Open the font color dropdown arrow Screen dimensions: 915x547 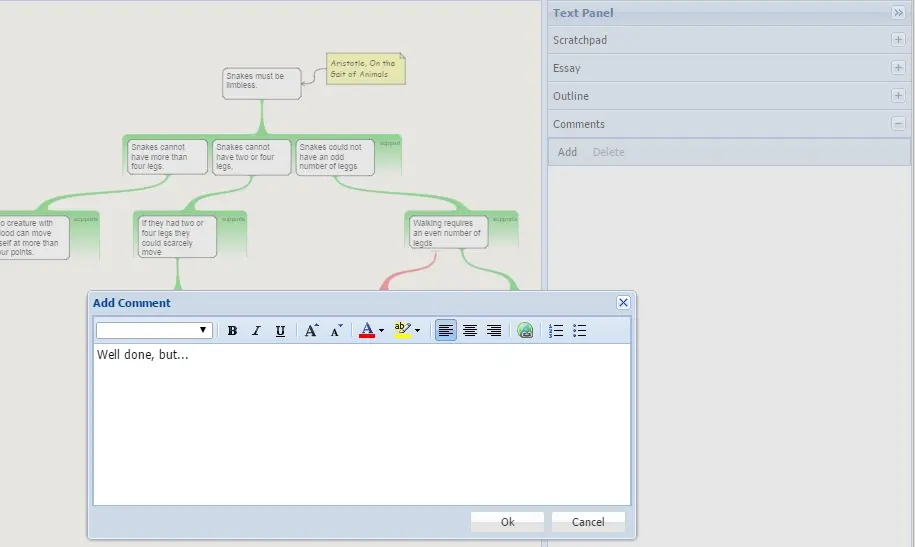(381, 331)
